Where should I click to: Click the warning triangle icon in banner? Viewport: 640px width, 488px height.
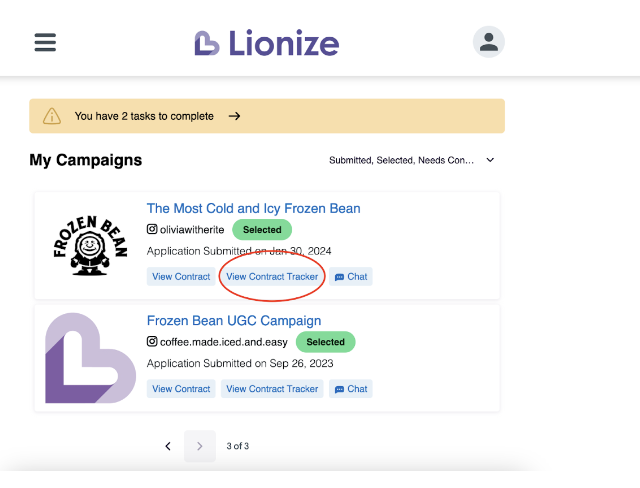coord(52,116)
